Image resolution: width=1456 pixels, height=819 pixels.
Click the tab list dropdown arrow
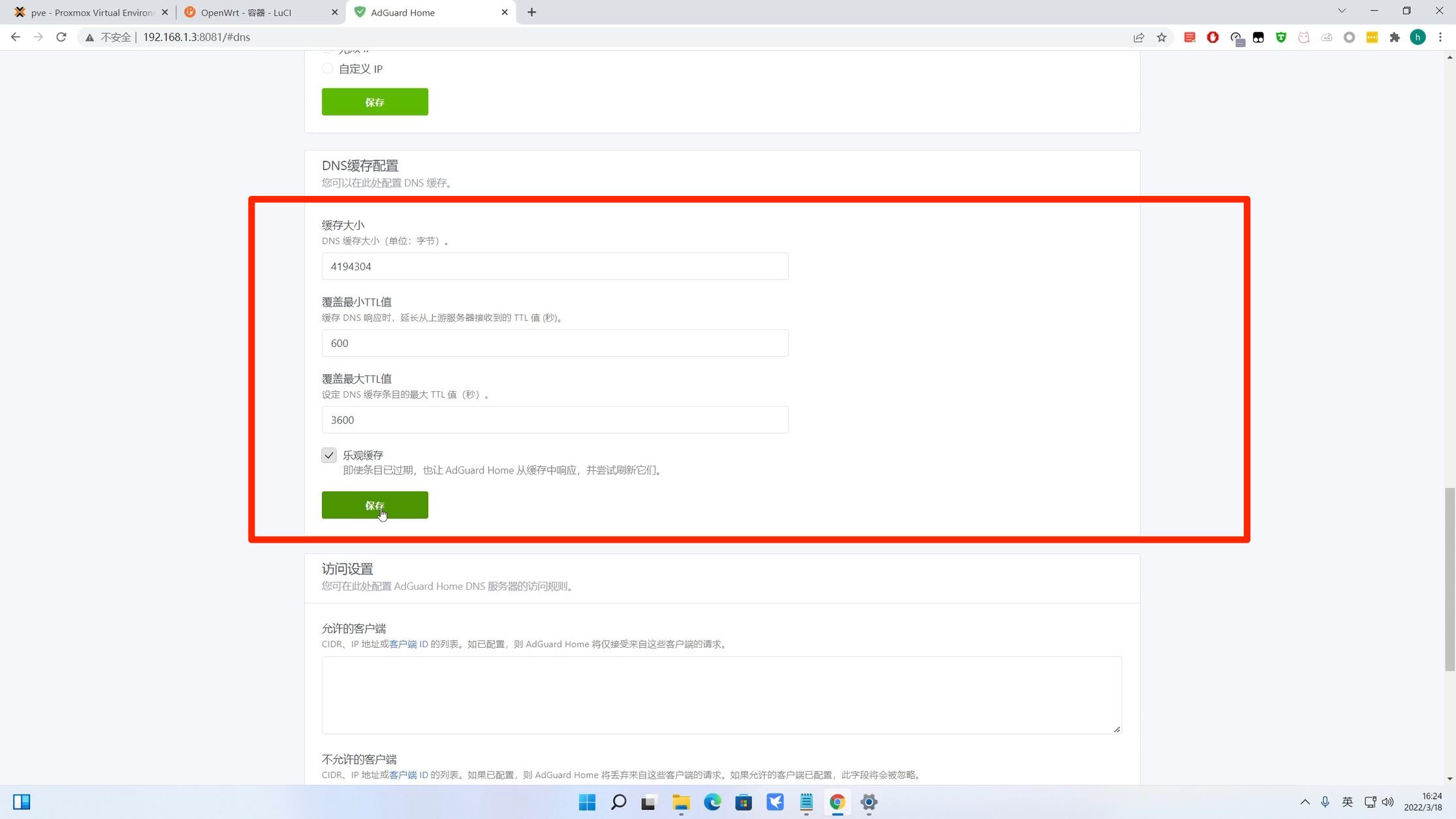pos(1341,11)
